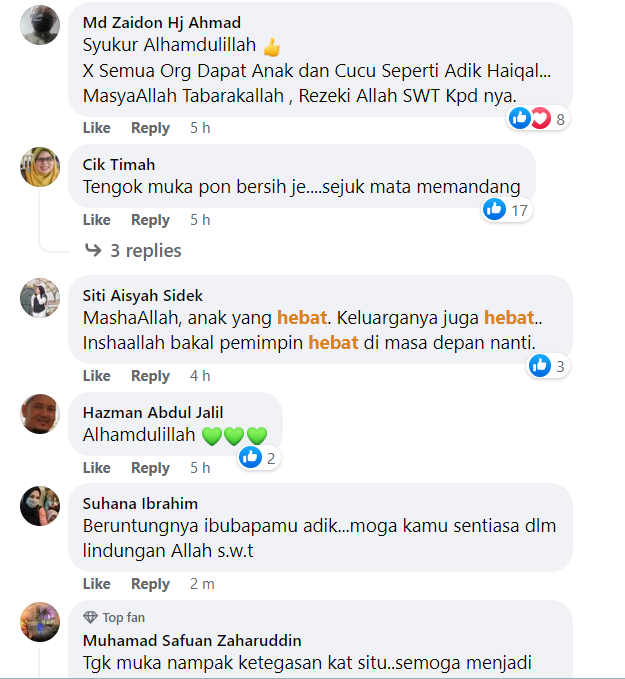Open Suhana Ibrahim's profile picture

pos(40,506)
